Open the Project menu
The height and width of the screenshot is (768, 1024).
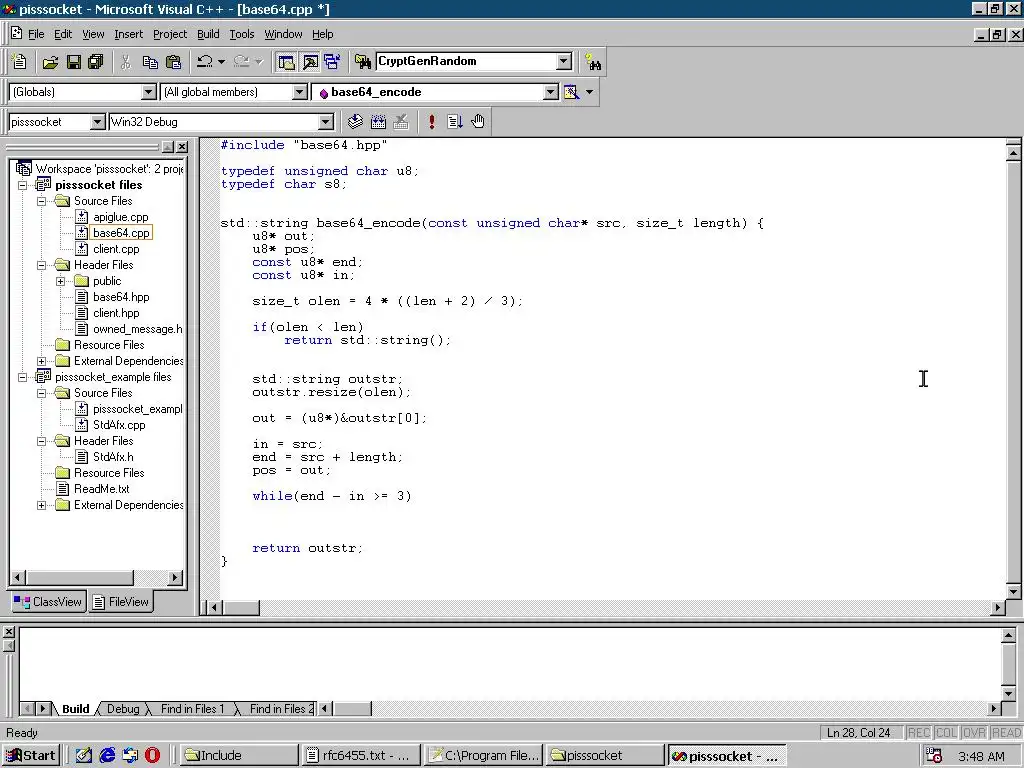170,34
